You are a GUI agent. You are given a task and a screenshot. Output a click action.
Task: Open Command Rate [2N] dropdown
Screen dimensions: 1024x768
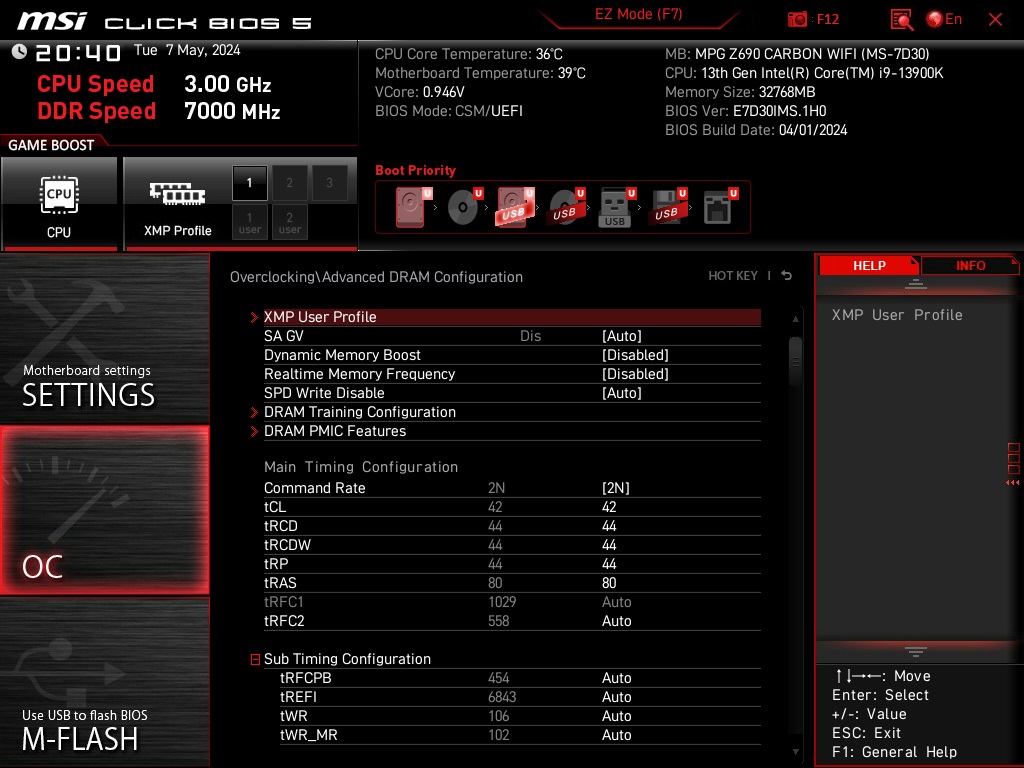(616, 488)
